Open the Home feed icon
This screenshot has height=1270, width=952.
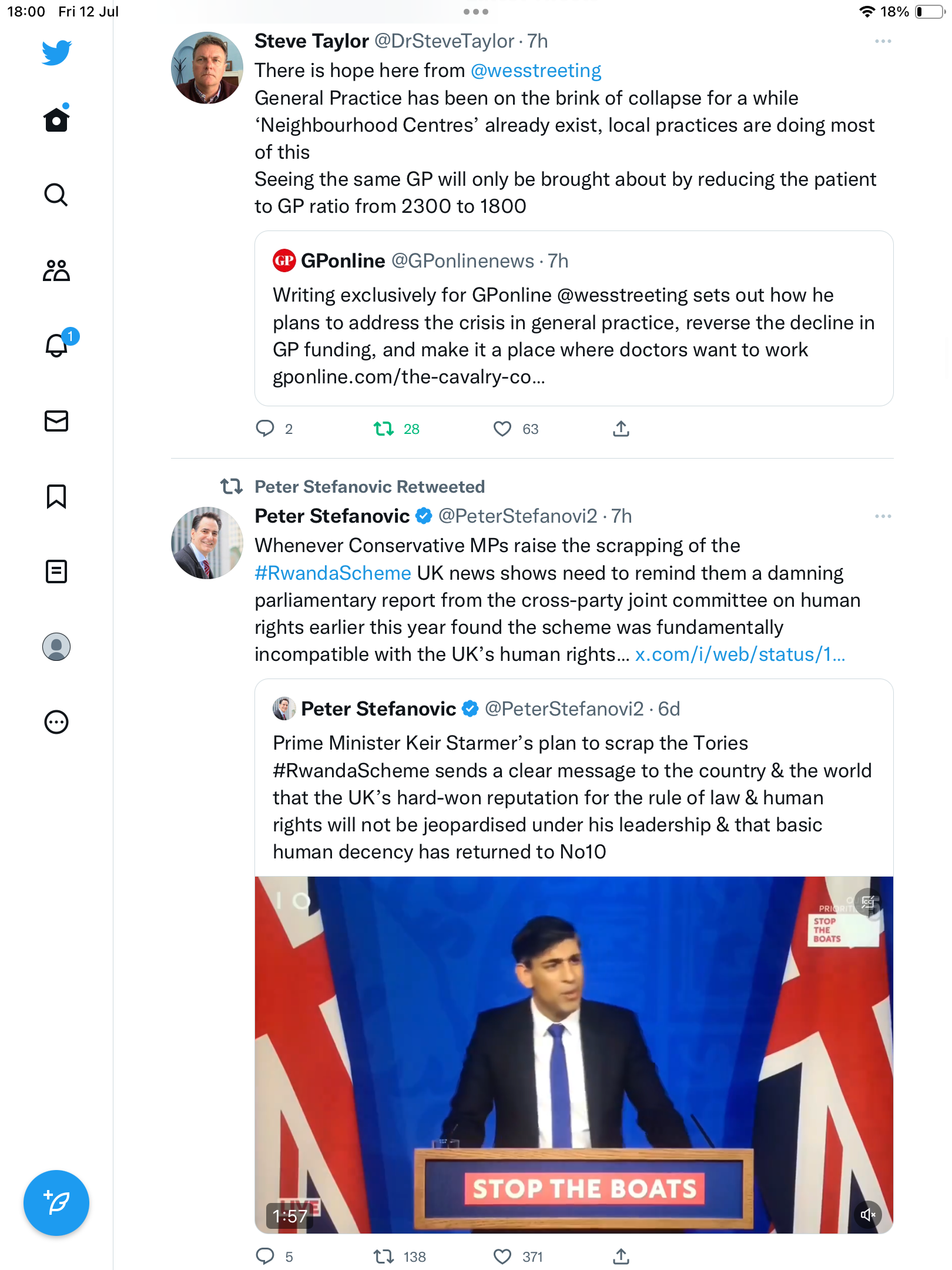[x=56, y=120]
